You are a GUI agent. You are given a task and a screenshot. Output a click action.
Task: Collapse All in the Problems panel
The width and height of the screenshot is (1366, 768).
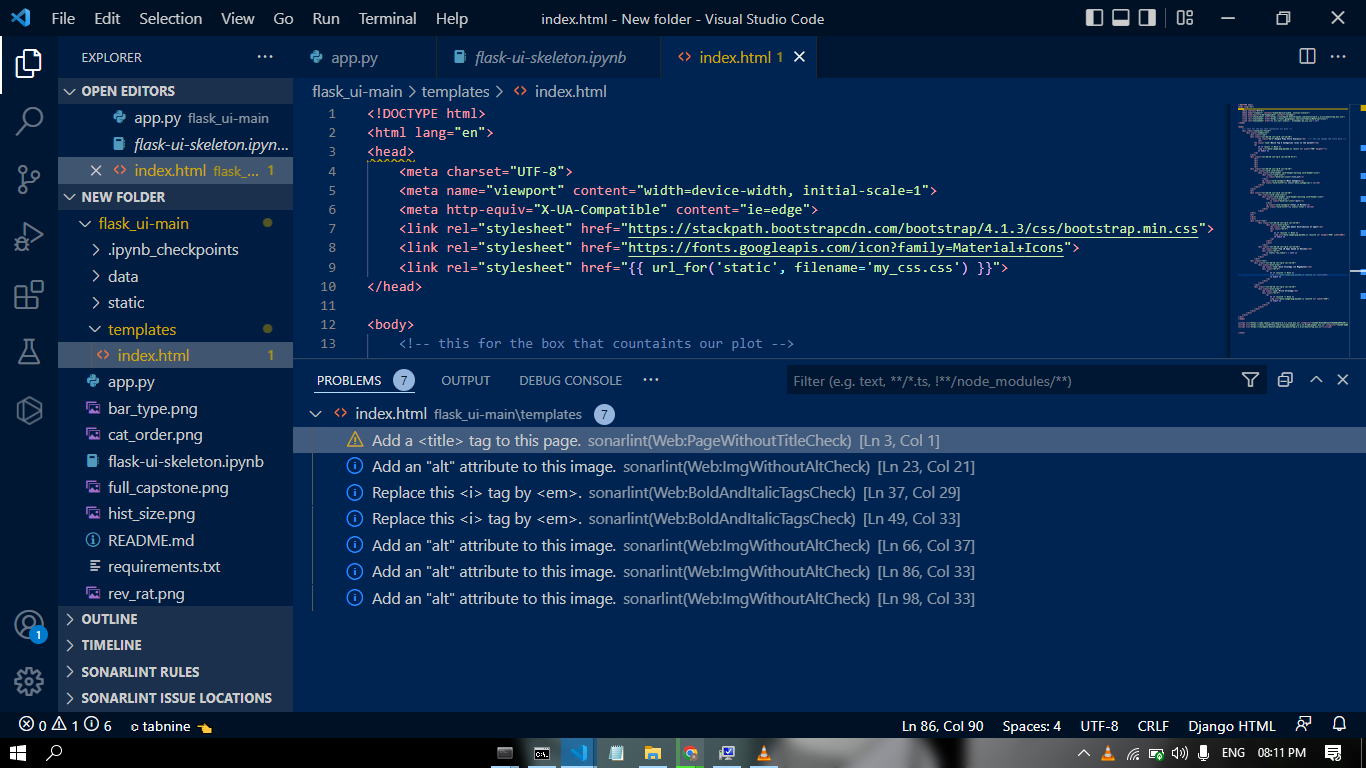click(1285, 380)
